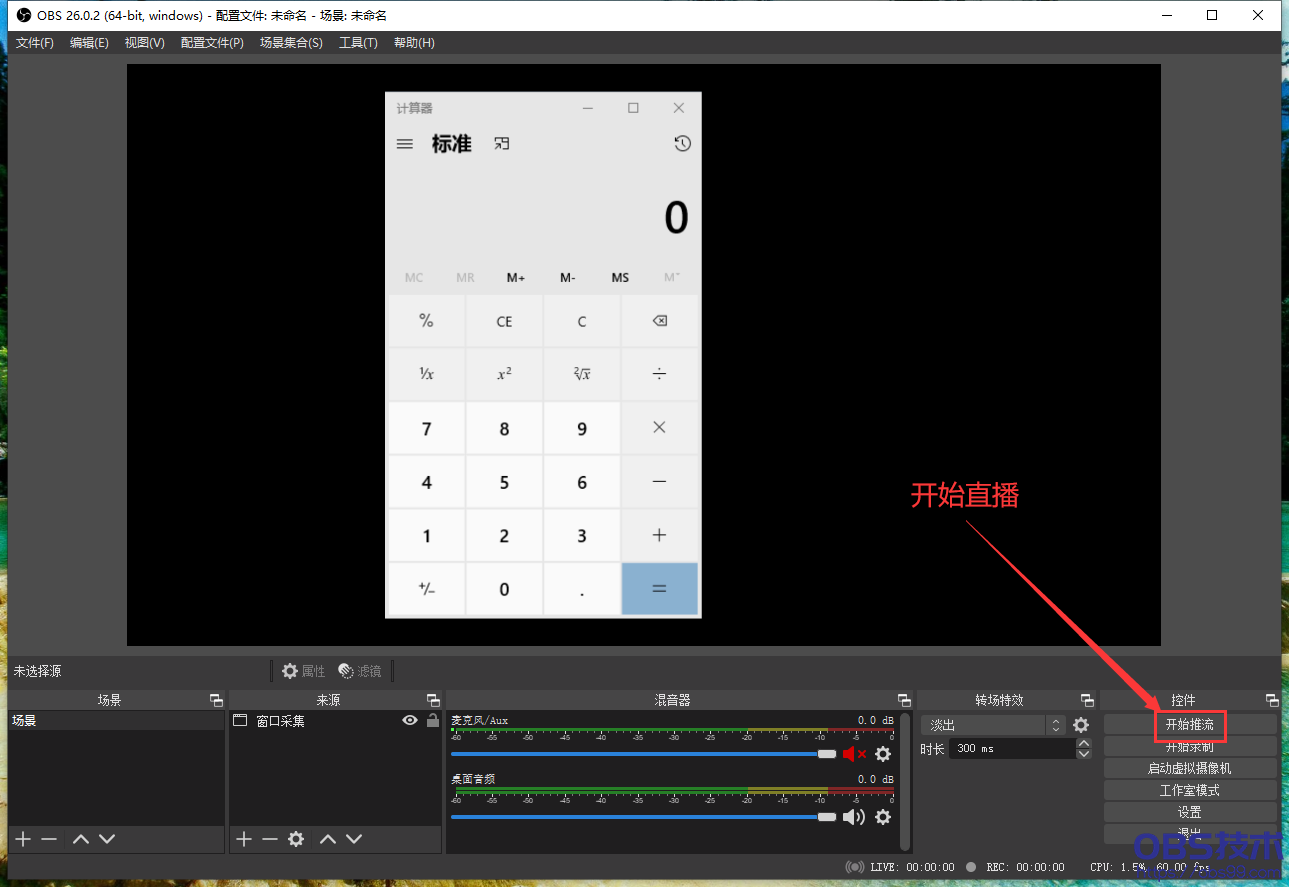The image size is (1289, 887).
Task: Click 未选择源 label text
Action: [x=37, y=671]
